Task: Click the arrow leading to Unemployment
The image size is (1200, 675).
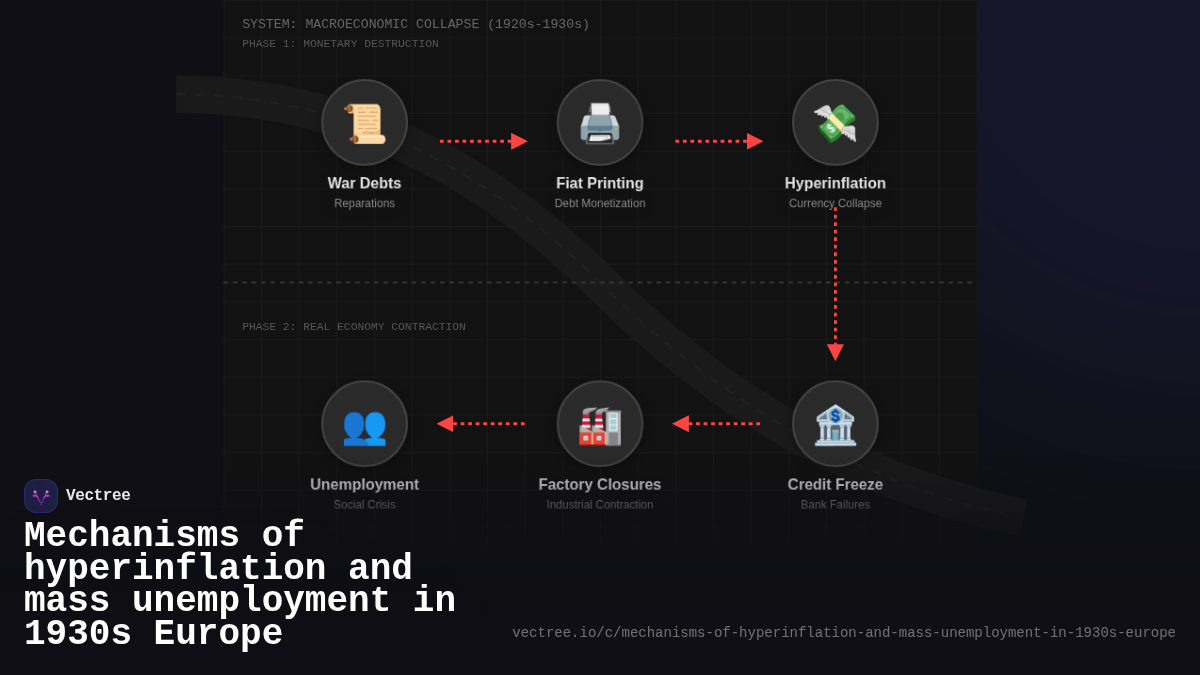Action: [x=482, y=423]
